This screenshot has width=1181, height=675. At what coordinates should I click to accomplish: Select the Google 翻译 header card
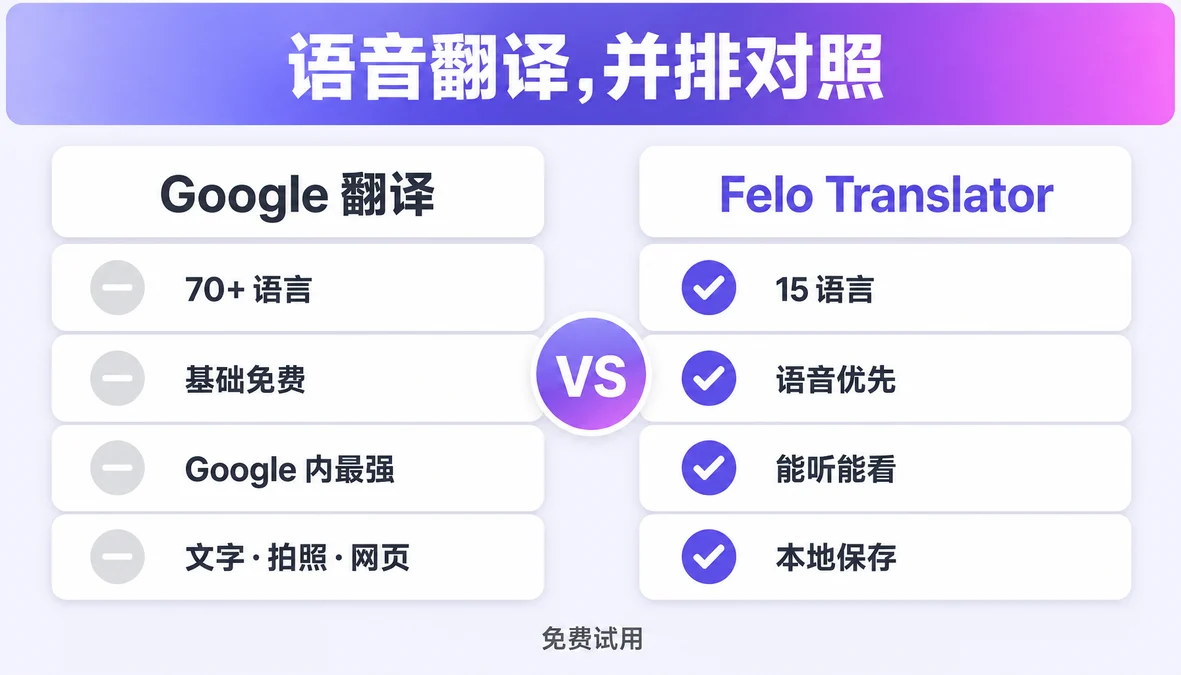coord(298,192)
